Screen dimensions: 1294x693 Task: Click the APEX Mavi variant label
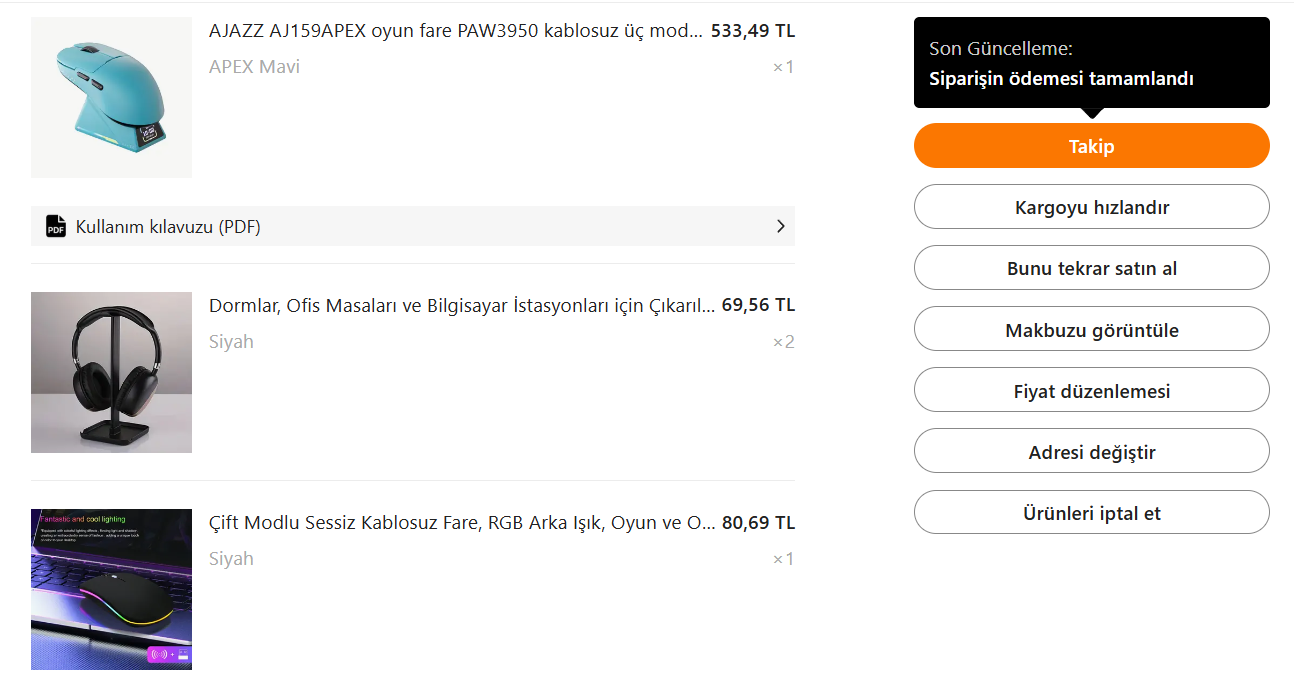pos(254,67)
